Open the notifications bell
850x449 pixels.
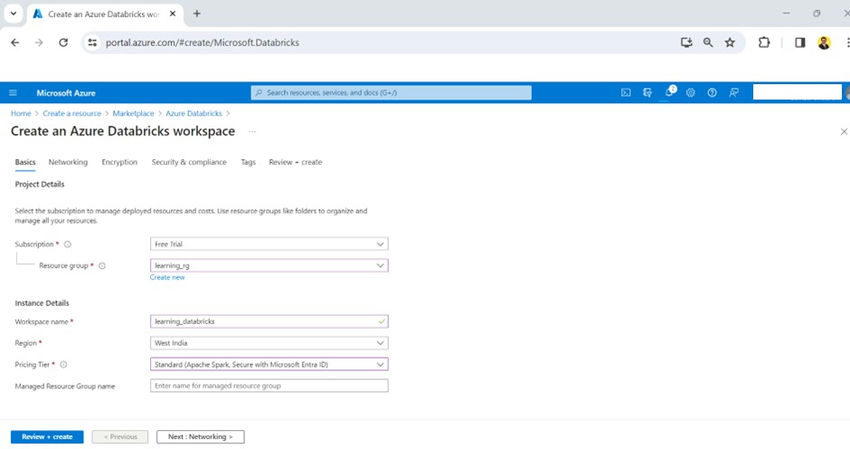coord(669,92)
